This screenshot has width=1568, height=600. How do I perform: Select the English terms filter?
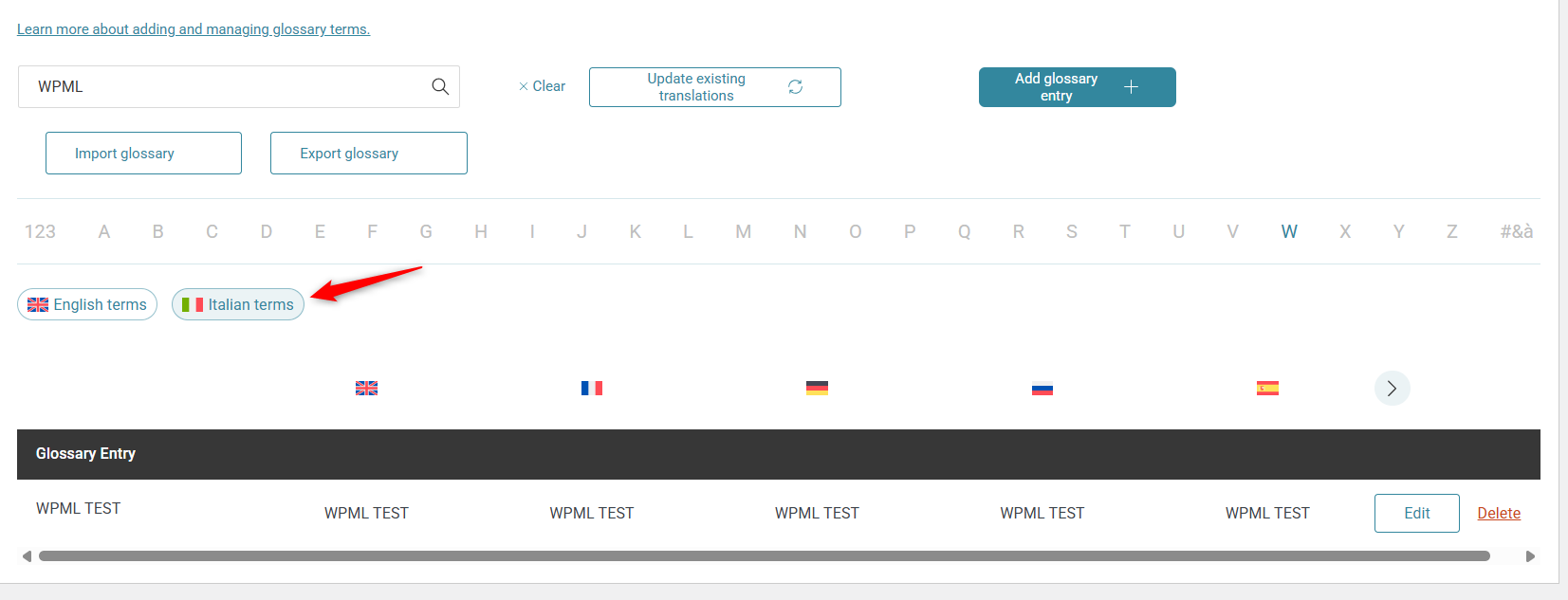tap(87, 304)
